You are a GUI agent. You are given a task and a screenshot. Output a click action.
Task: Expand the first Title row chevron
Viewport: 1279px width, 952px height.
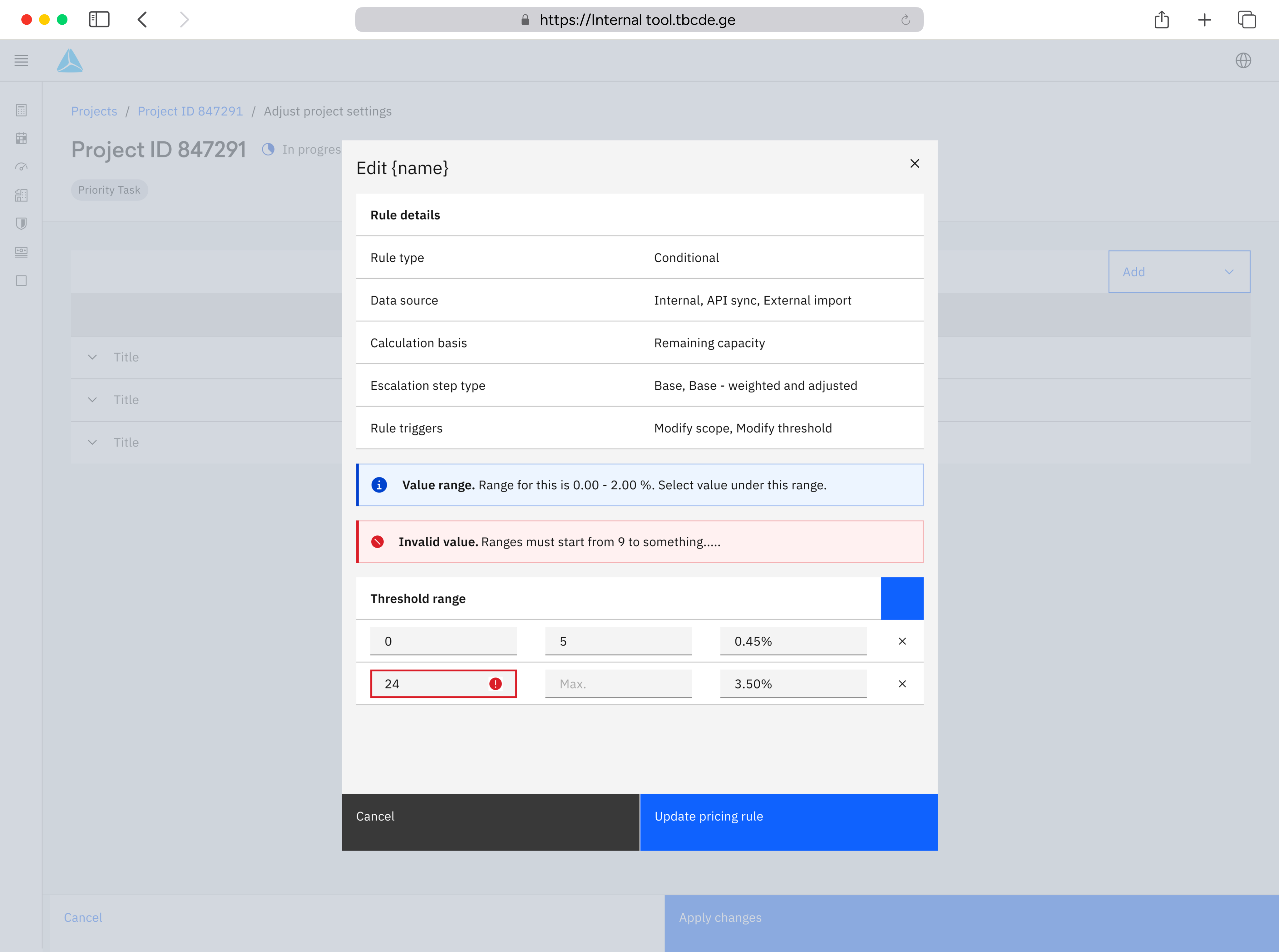[x=92, y=357]
